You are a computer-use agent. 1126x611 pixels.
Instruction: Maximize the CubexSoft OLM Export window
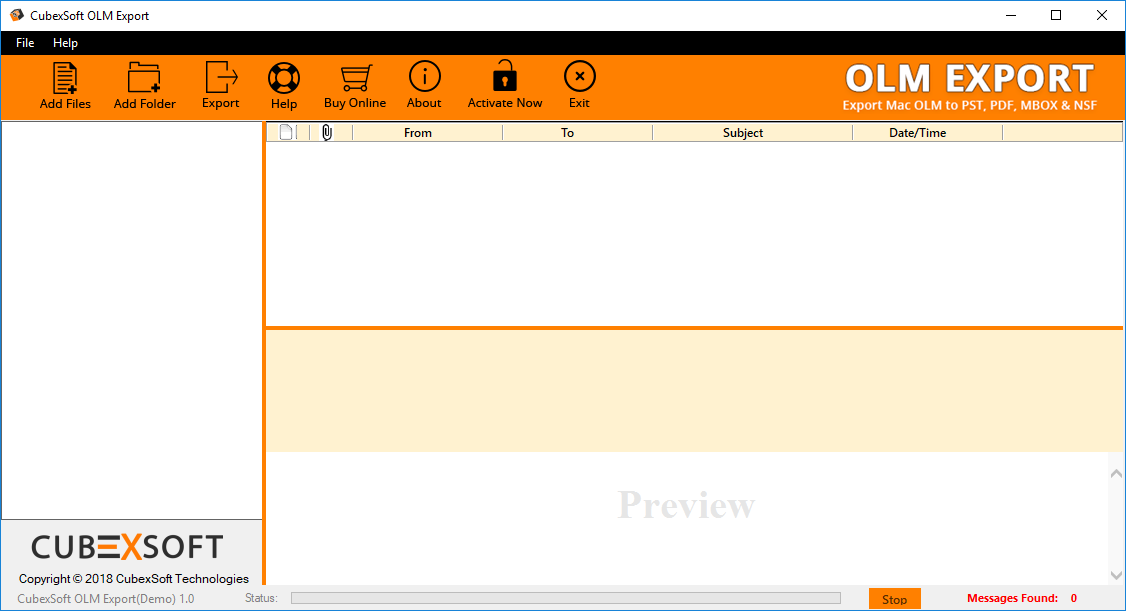coord(1056,15)
